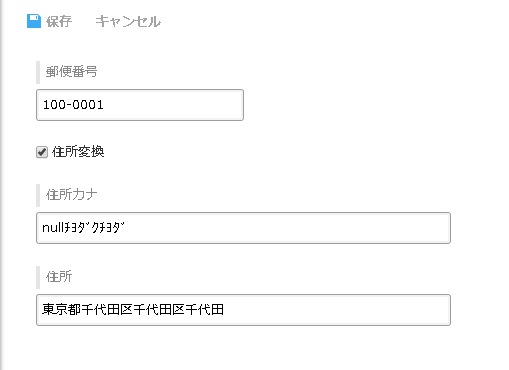Toggle the 住所変換 checkbox
This screenshot has width=509, height=370.
point(42,152)
